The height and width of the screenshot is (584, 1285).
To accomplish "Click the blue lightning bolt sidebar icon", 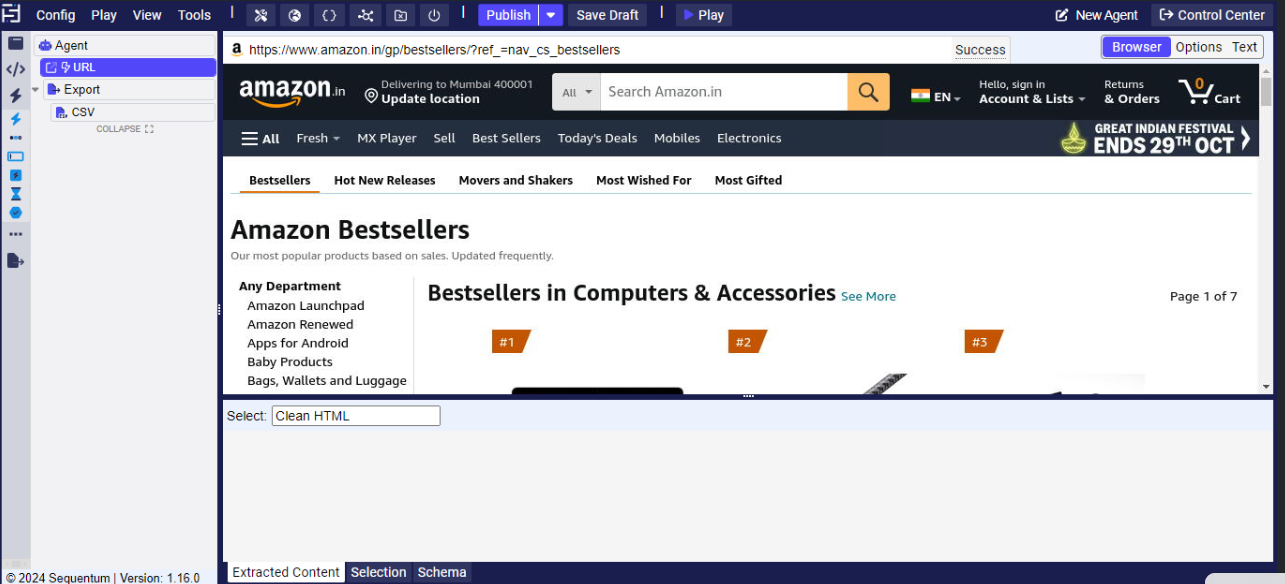I will click(15, 119).
